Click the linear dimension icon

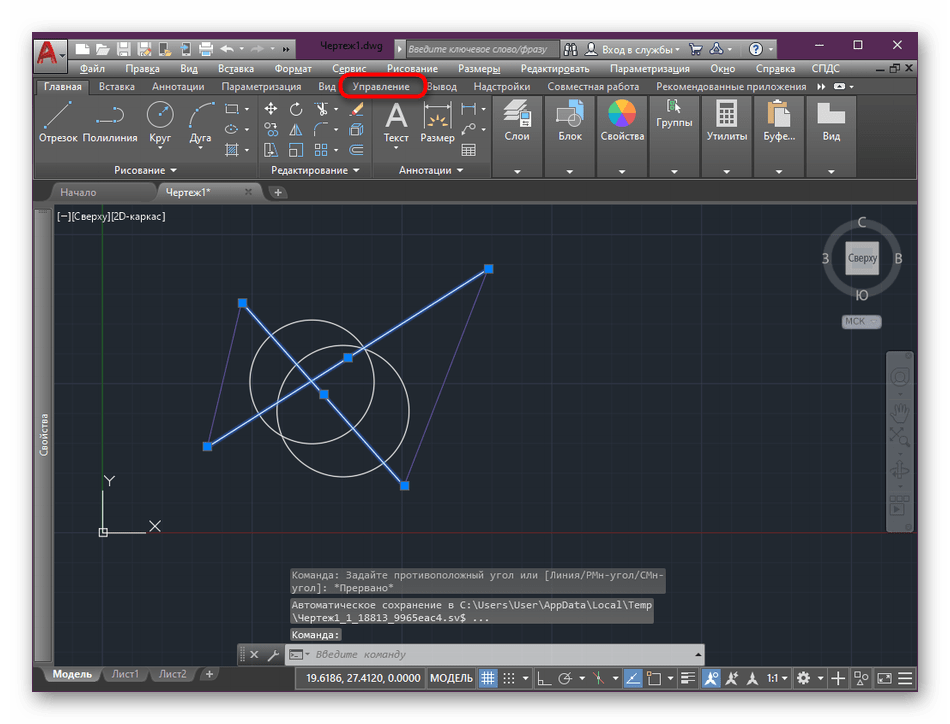(468, 109)
